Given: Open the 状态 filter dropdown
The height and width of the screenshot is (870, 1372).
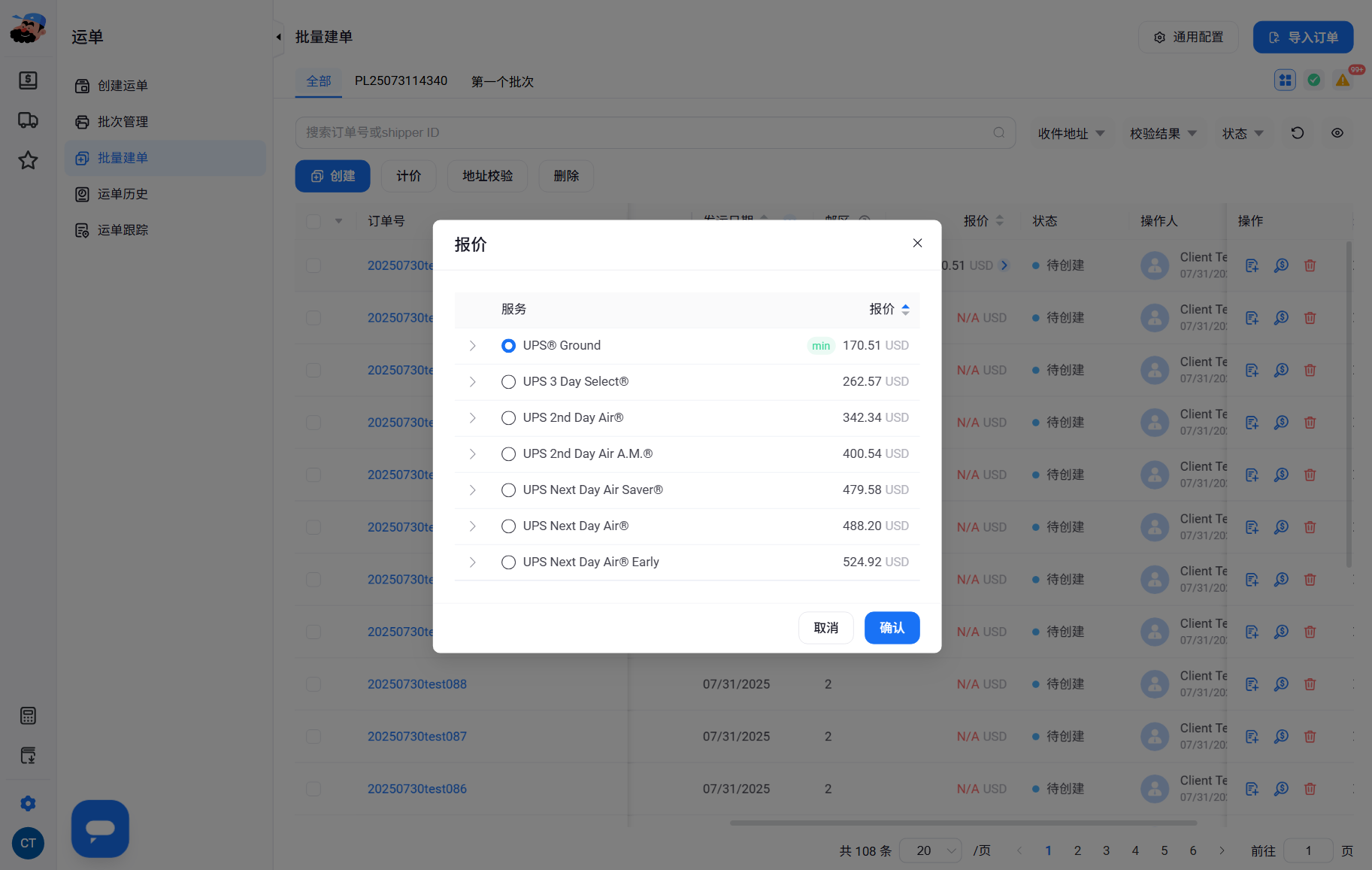Looking at the screenshot, I should point(1243,133).
